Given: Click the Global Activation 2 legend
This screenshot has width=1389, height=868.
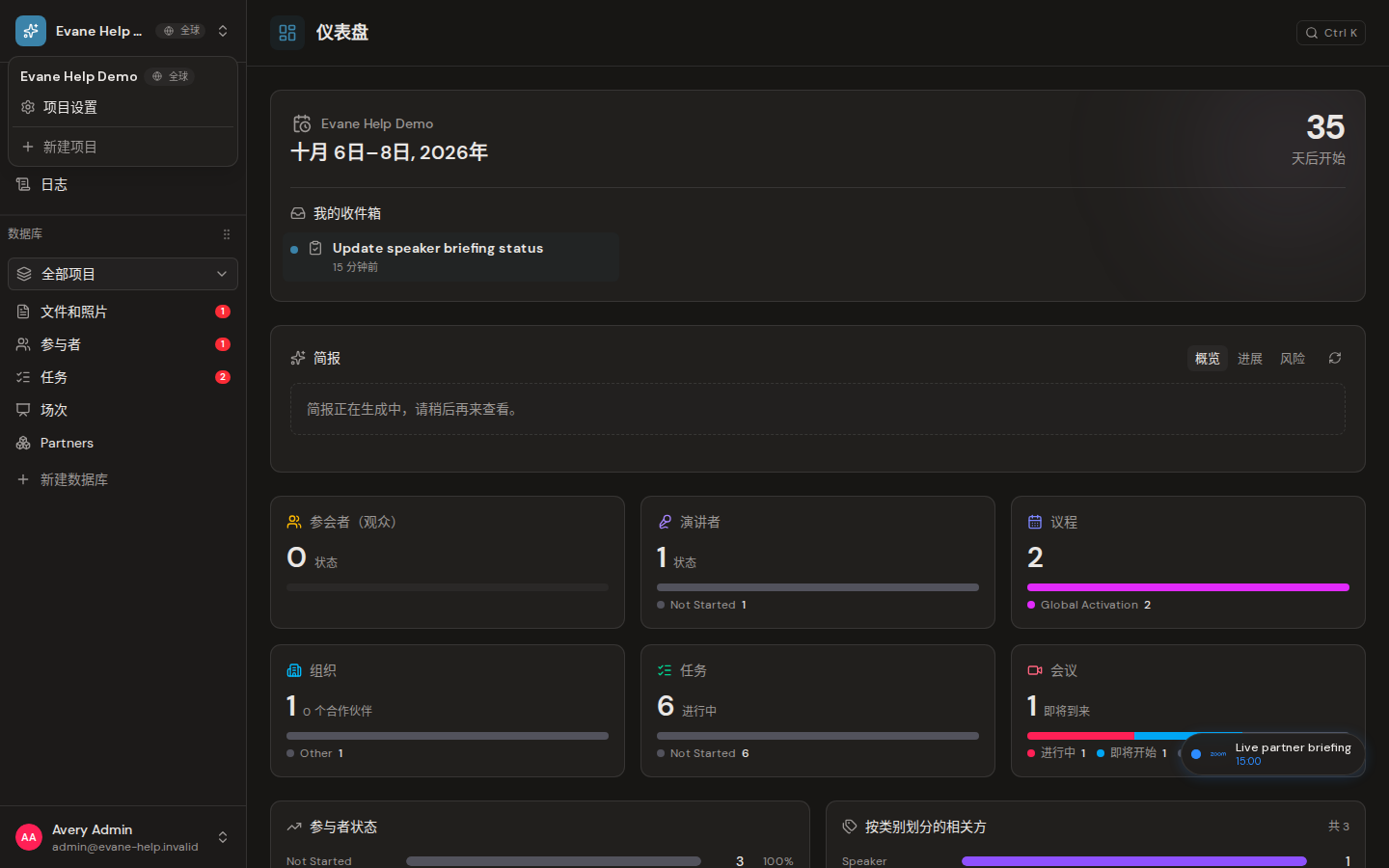Looking at the screenshot, I should point(1090,605).
